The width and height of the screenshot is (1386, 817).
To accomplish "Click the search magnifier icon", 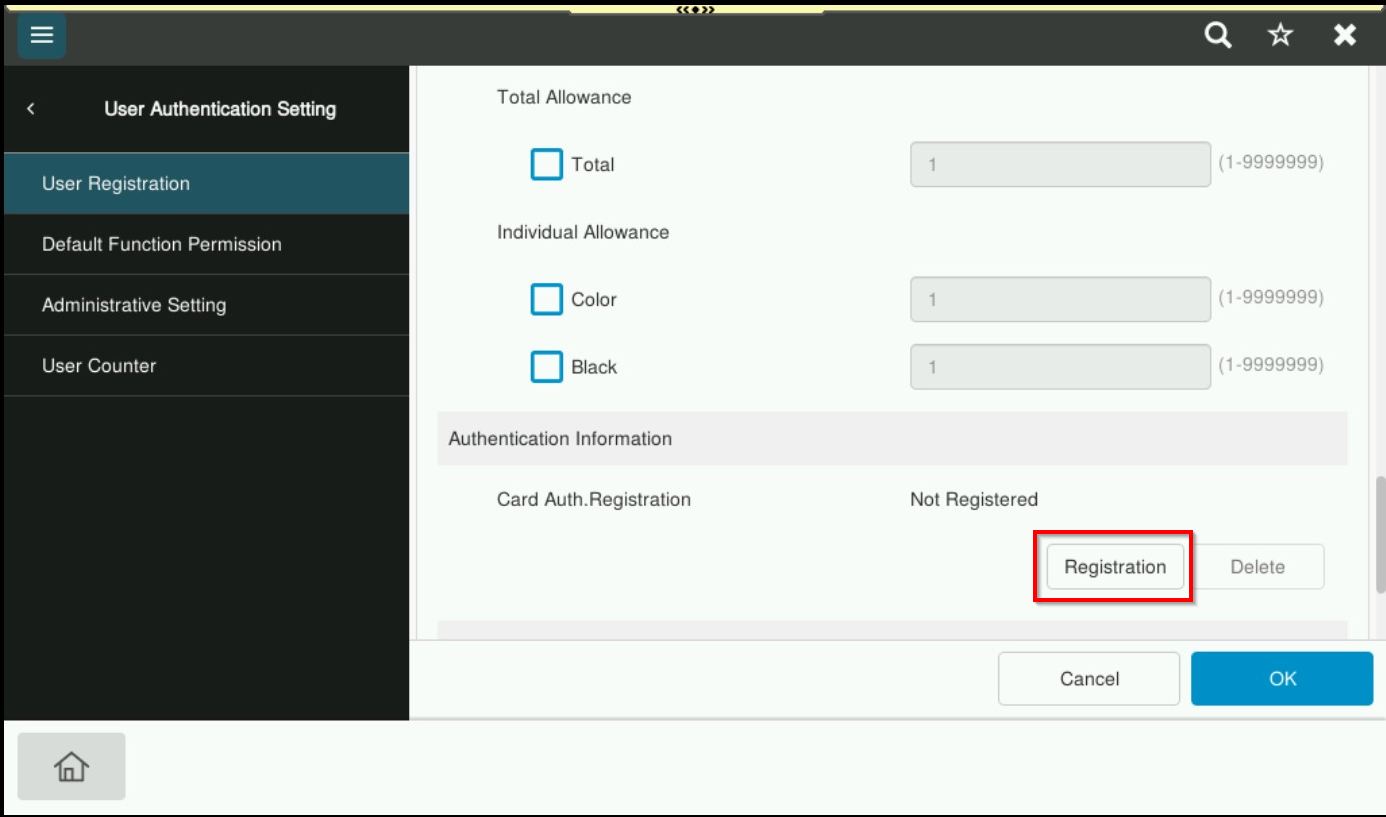I will click(x=1217, y=36).
